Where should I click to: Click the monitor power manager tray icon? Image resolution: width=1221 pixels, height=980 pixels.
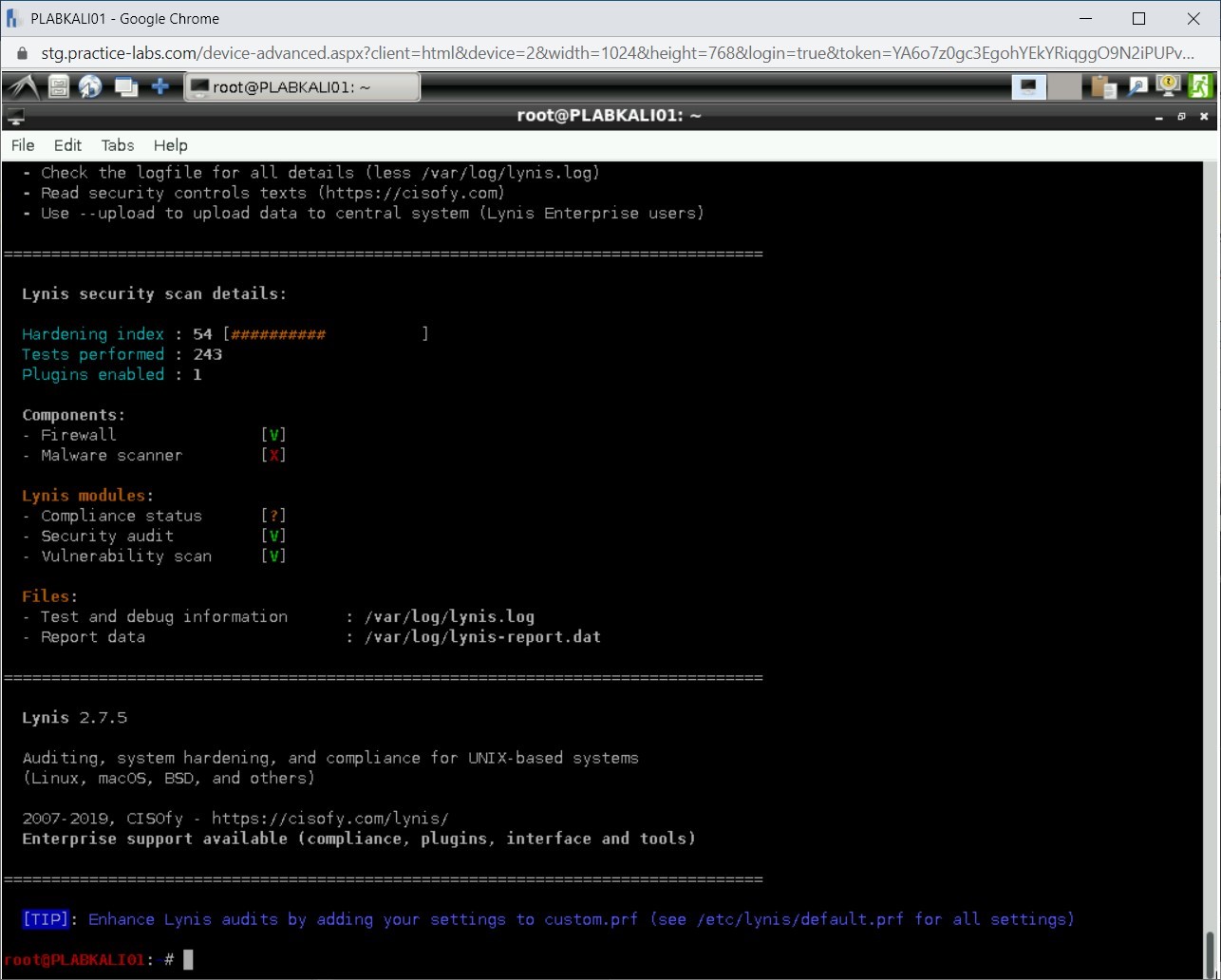click(x=1168, y=87)
